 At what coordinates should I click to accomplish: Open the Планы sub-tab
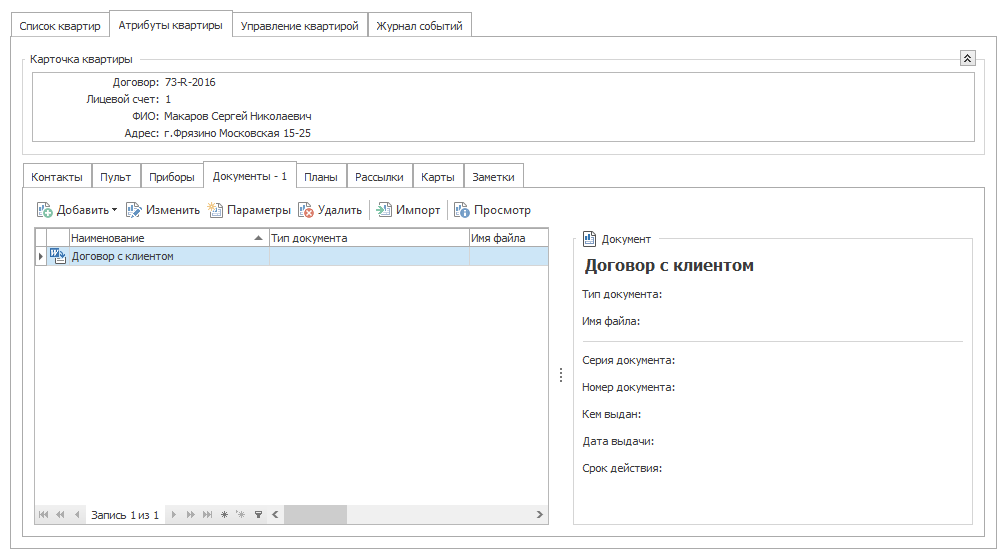[x=320, y=177]
